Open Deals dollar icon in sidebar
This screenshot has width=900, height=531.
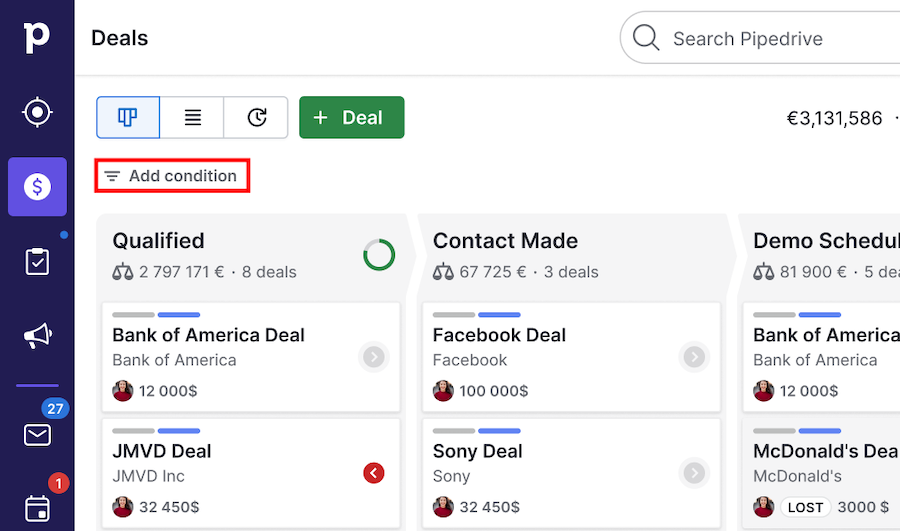[x=37, y=186]
